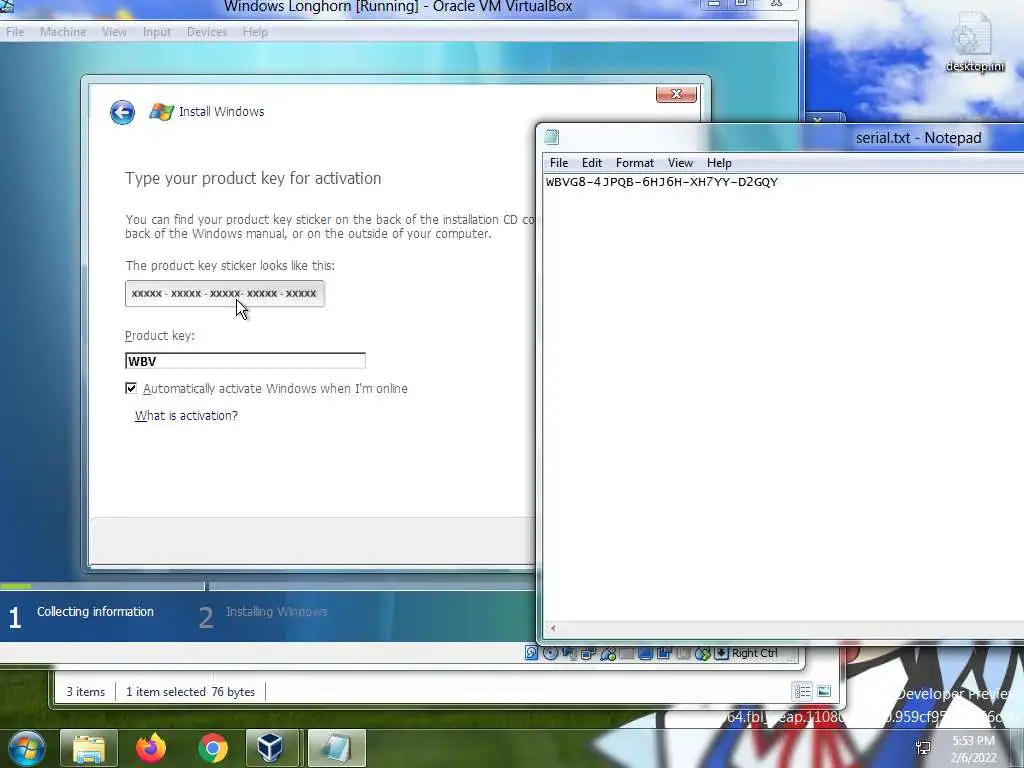Viewport: 1024px width, 768px height.
Task: Switch to VirtualBox taskbar button
Action: click(270, 748)
